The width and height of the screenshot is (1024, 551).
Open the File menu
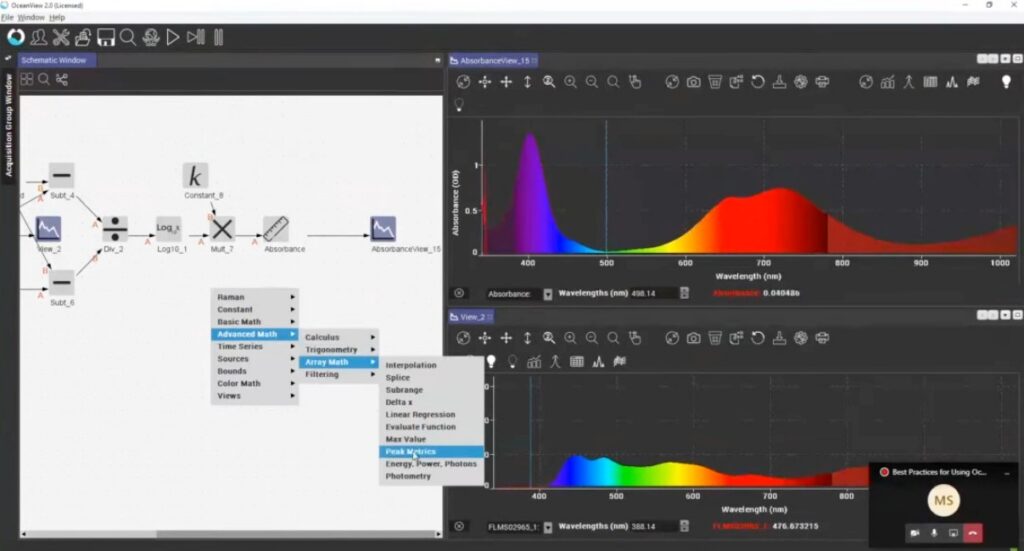pyautogui.click(x=7, y=17)
